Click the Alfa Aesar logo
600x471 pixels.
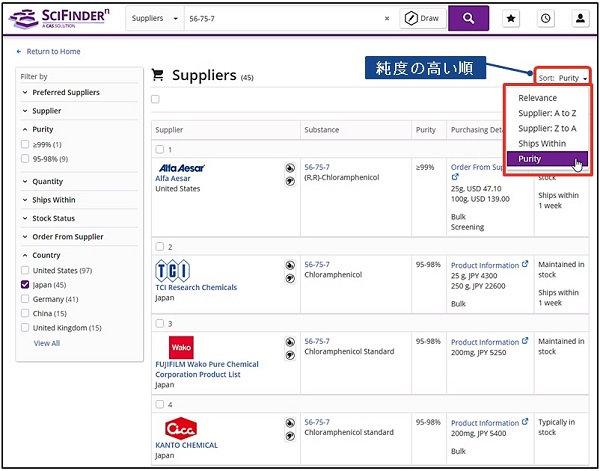pyautogui.click(x=181, y=168)
